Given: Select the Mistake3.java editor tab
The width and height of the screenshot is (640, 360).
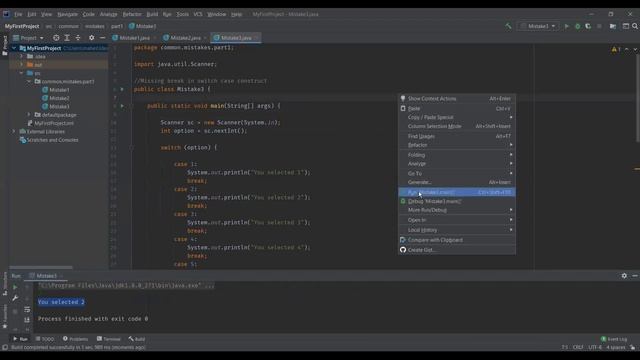Looking at the screenshot, I should click(x=236, y=38).
